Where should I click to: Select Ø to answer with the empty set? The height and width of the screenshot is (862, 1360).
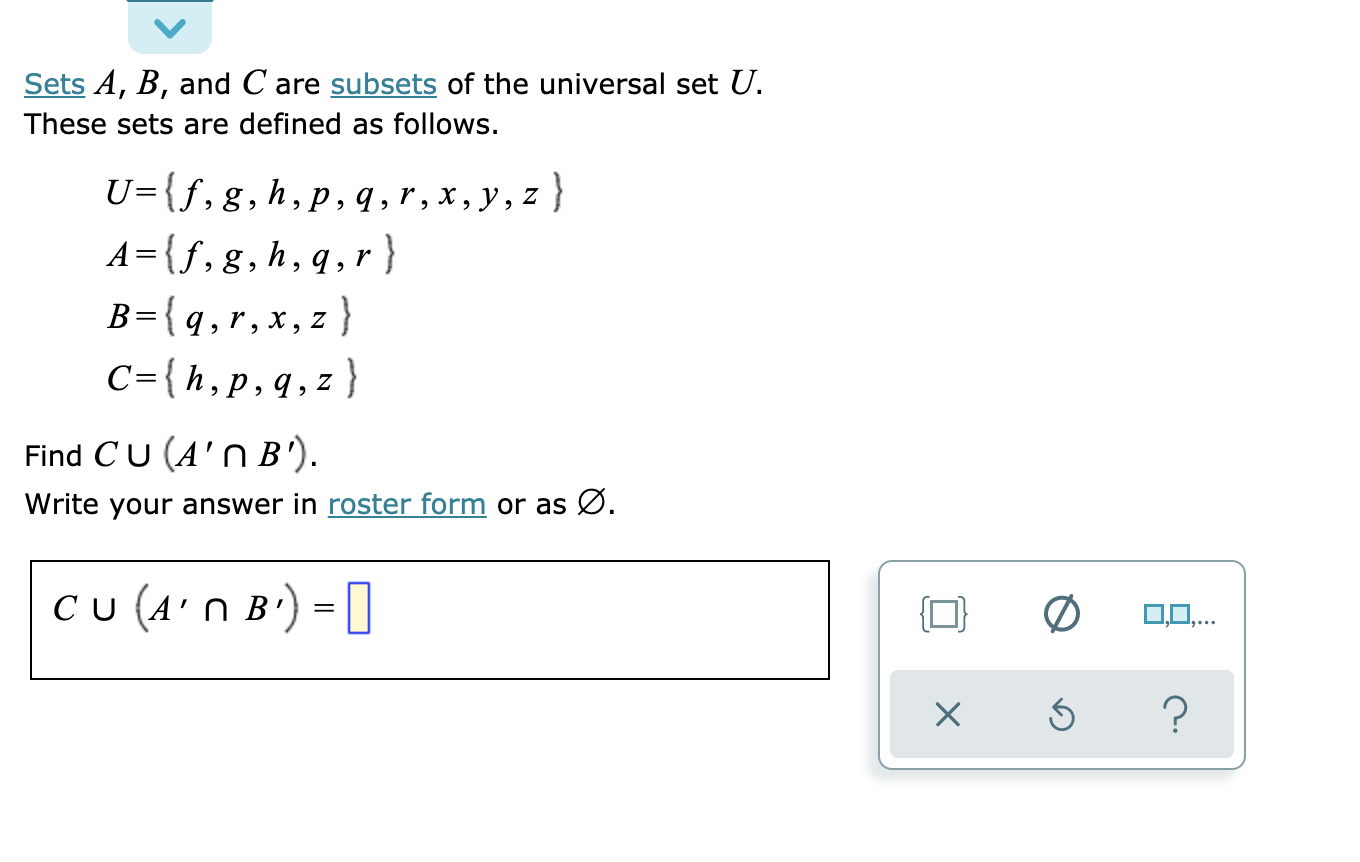(1062, 614)
